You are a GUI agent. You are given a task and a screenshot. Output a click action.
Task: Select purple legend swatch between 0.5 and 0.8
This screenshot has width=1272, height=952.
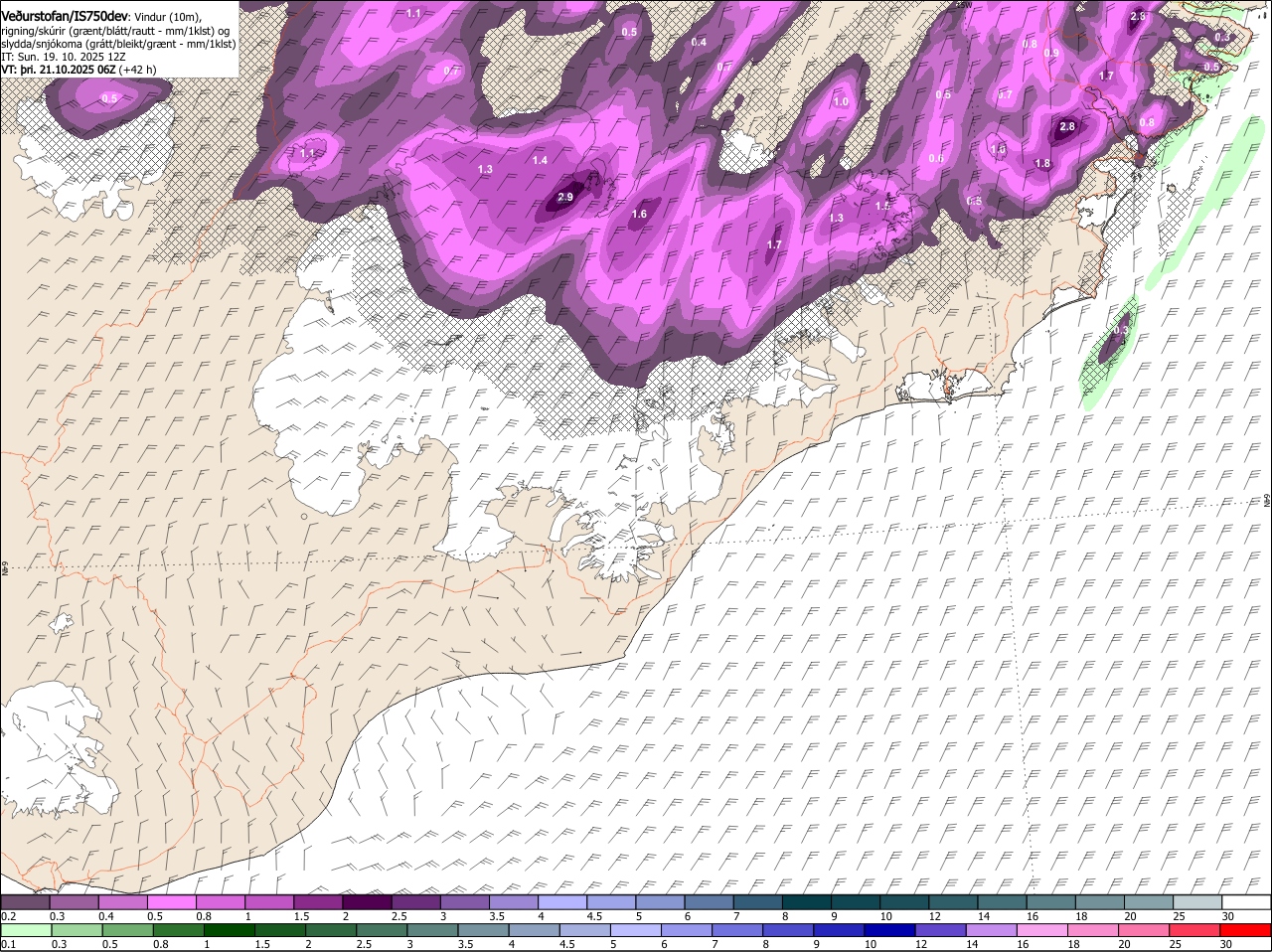click(x=172, y=902)
